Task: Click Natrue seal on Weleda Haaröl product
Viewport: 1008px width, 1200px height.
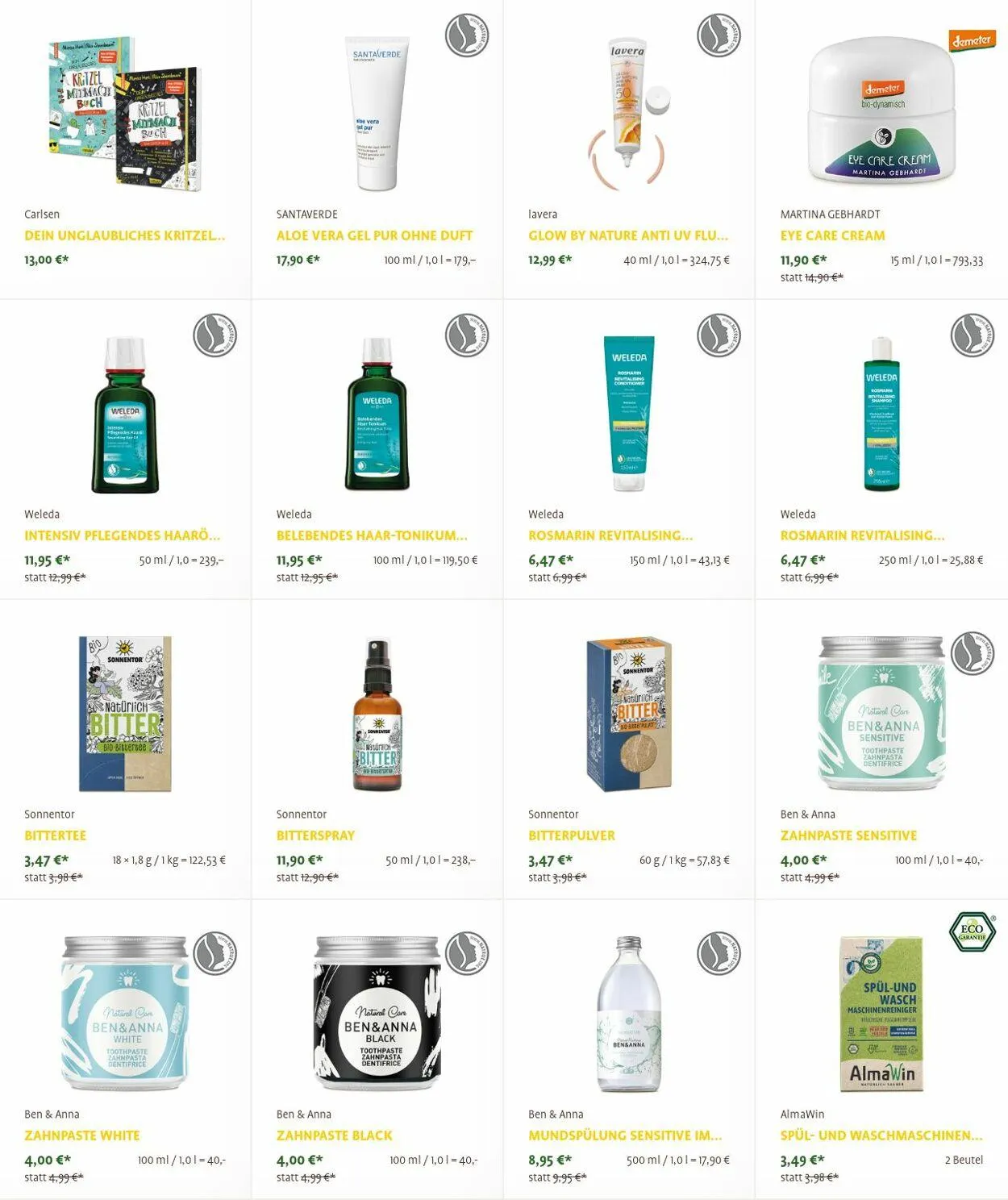Action: tap(215, 335)
